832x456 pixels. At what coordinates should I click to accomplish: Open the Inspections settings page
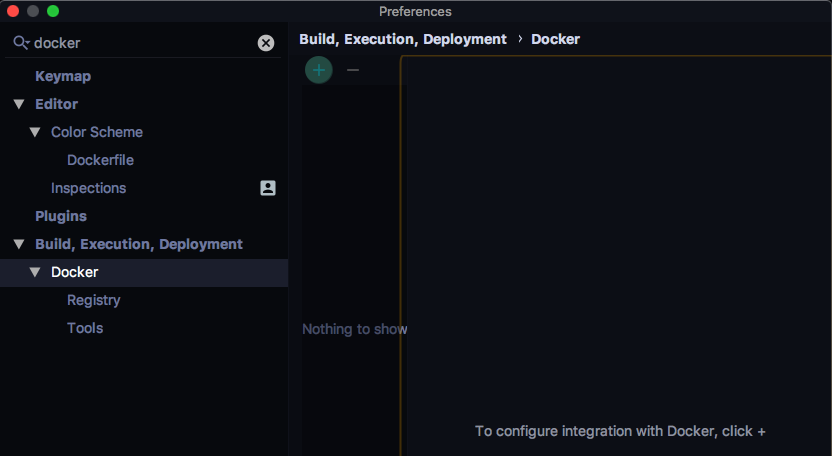88,188
